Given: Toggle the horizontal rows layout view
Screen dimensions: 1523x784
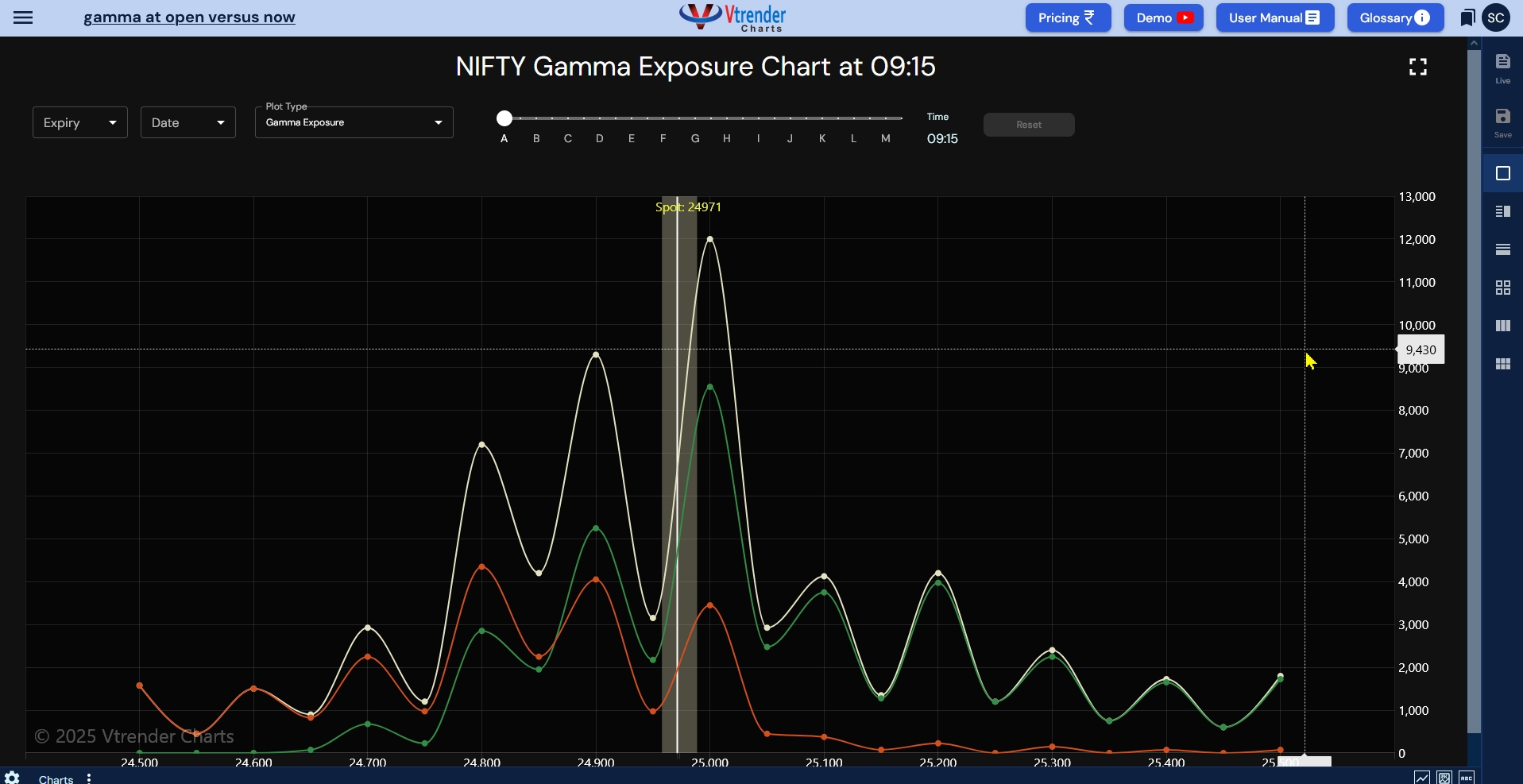Looking at the screenshot, I should (x=1503, y=249).
